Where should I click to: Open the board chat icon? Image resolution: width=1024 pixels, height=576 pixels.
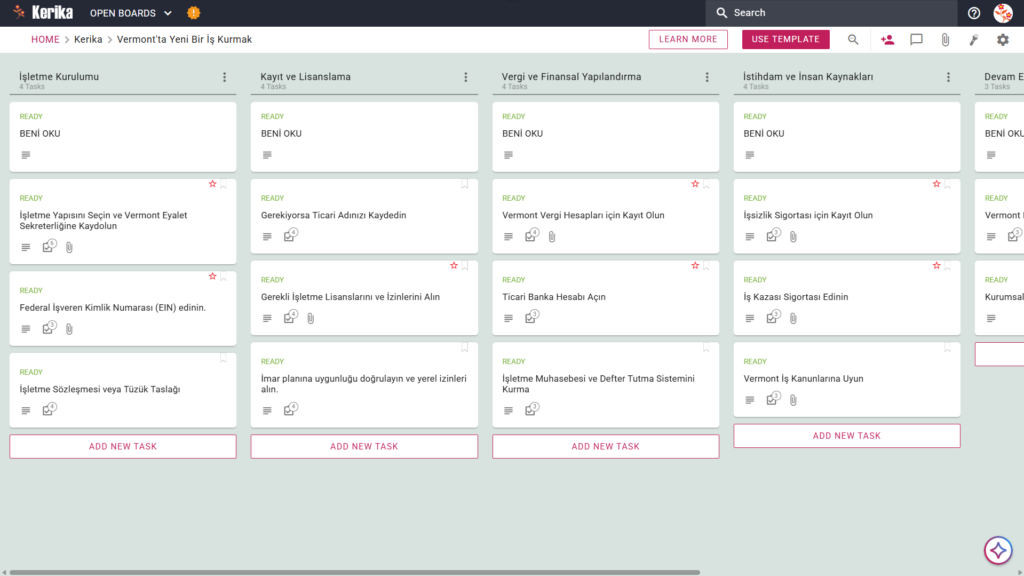coord(916,39)
